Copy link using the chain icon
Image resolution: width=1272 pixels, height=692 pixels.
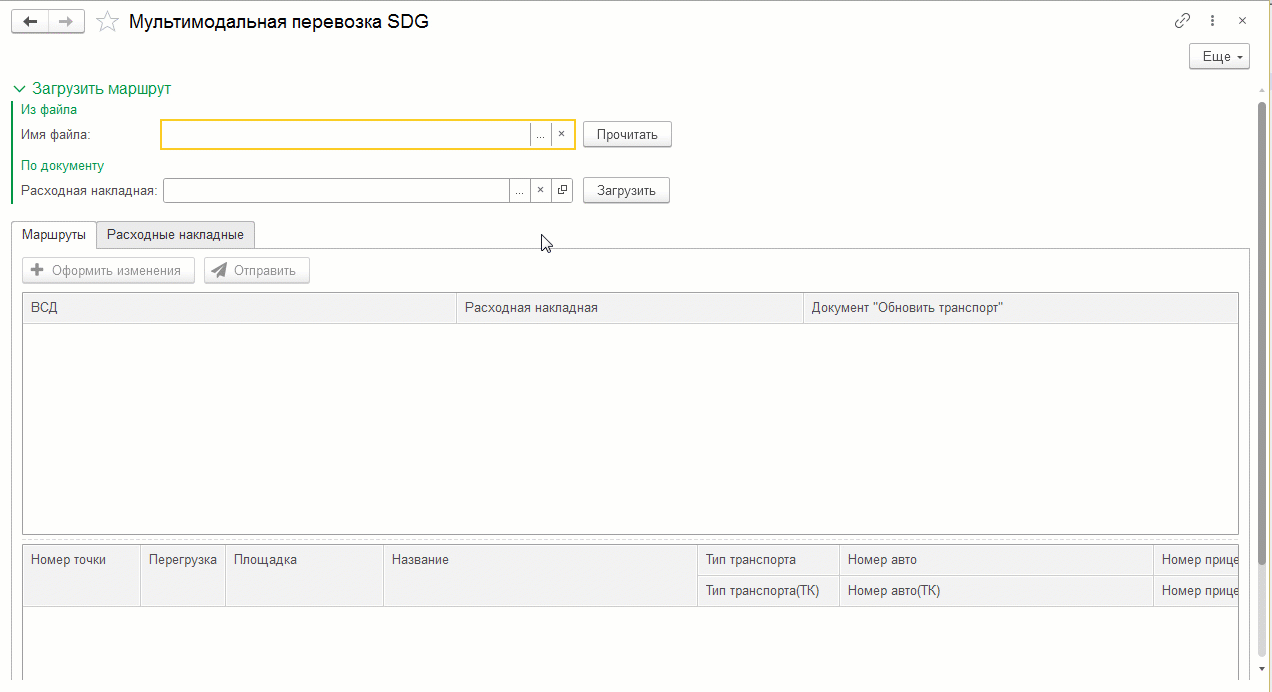(1183, 20)
